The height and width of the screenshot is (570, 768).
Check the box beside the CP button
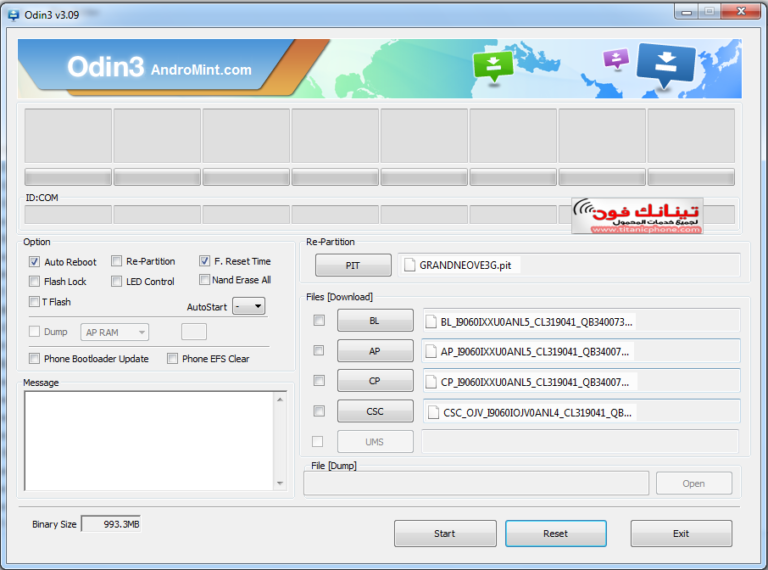point(319,380)
